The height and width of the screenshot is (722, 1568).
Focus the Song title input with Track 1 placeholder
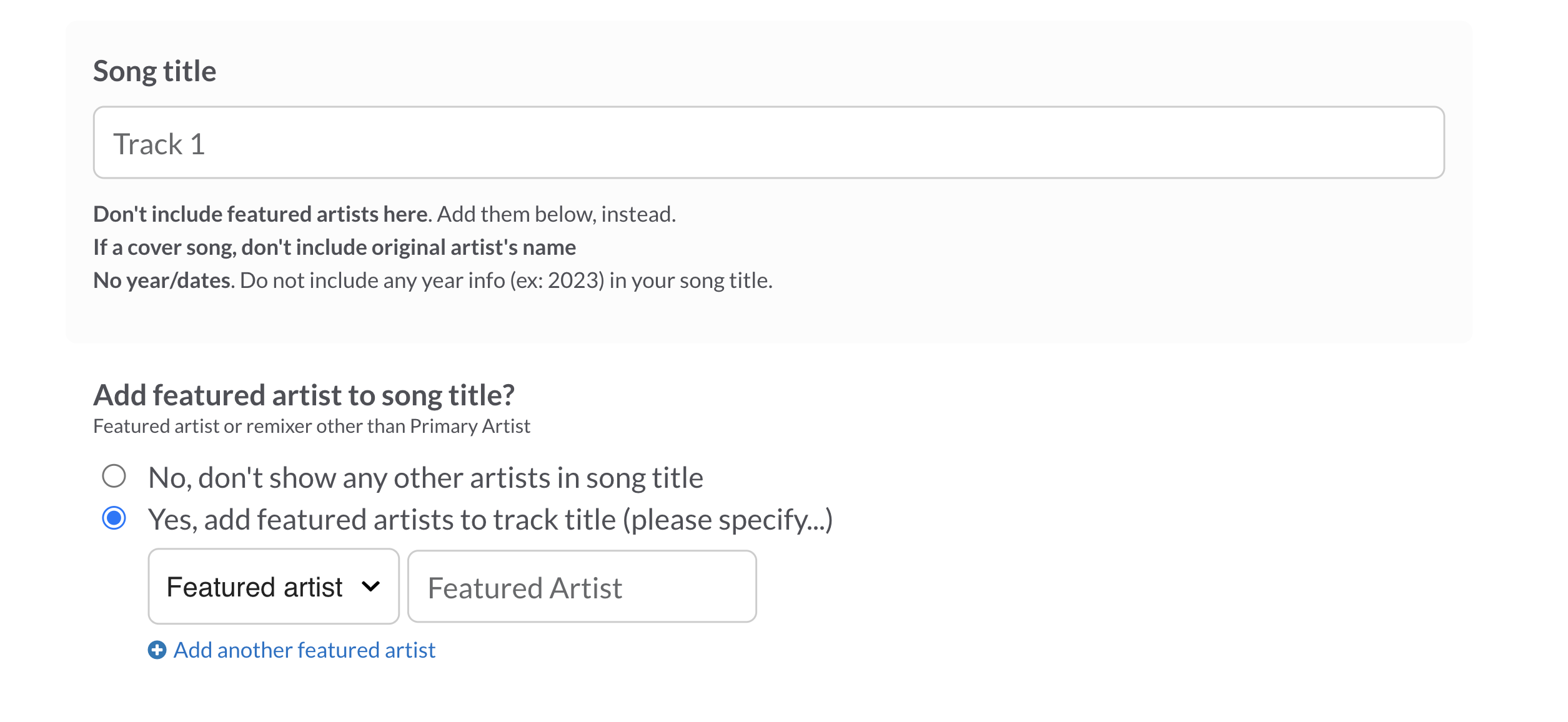[x=768, y=143]
